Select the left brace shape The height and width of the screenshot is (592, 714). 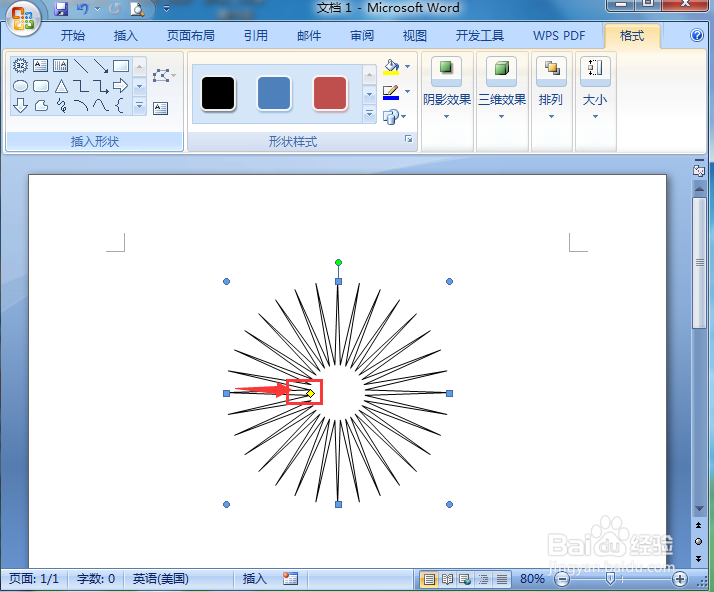pos(119,106)
